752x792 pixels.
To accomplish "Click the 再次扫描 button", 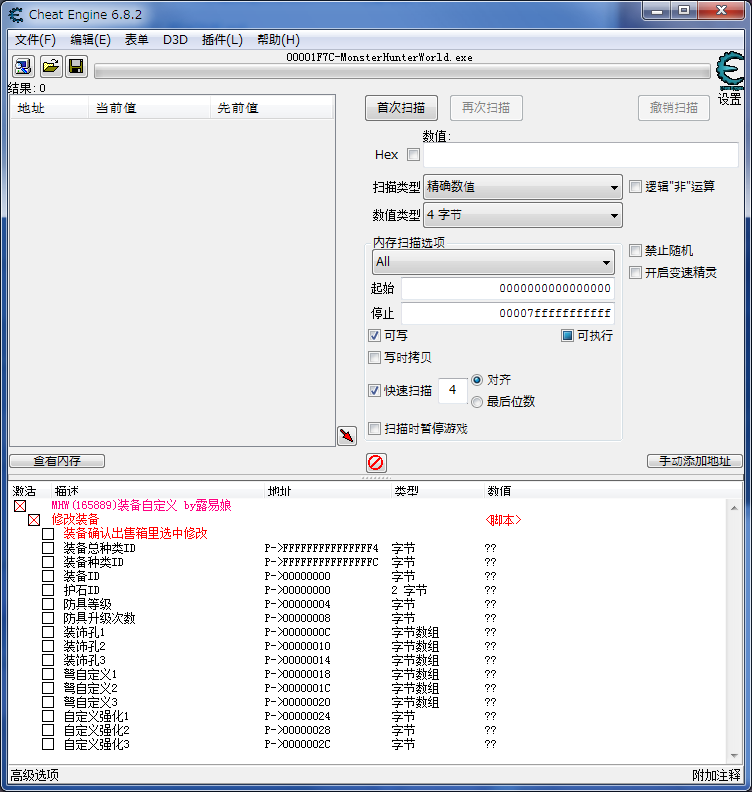I will [x=486, y=108].
